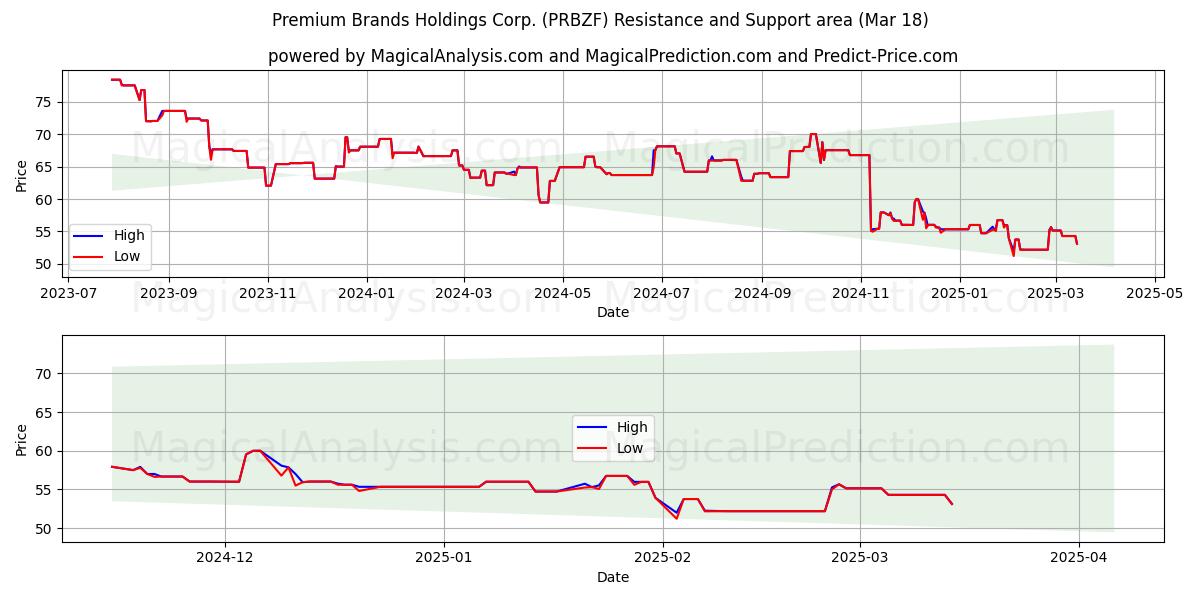Click the lower chart 'Price' axis label

(x=22, y=439)
